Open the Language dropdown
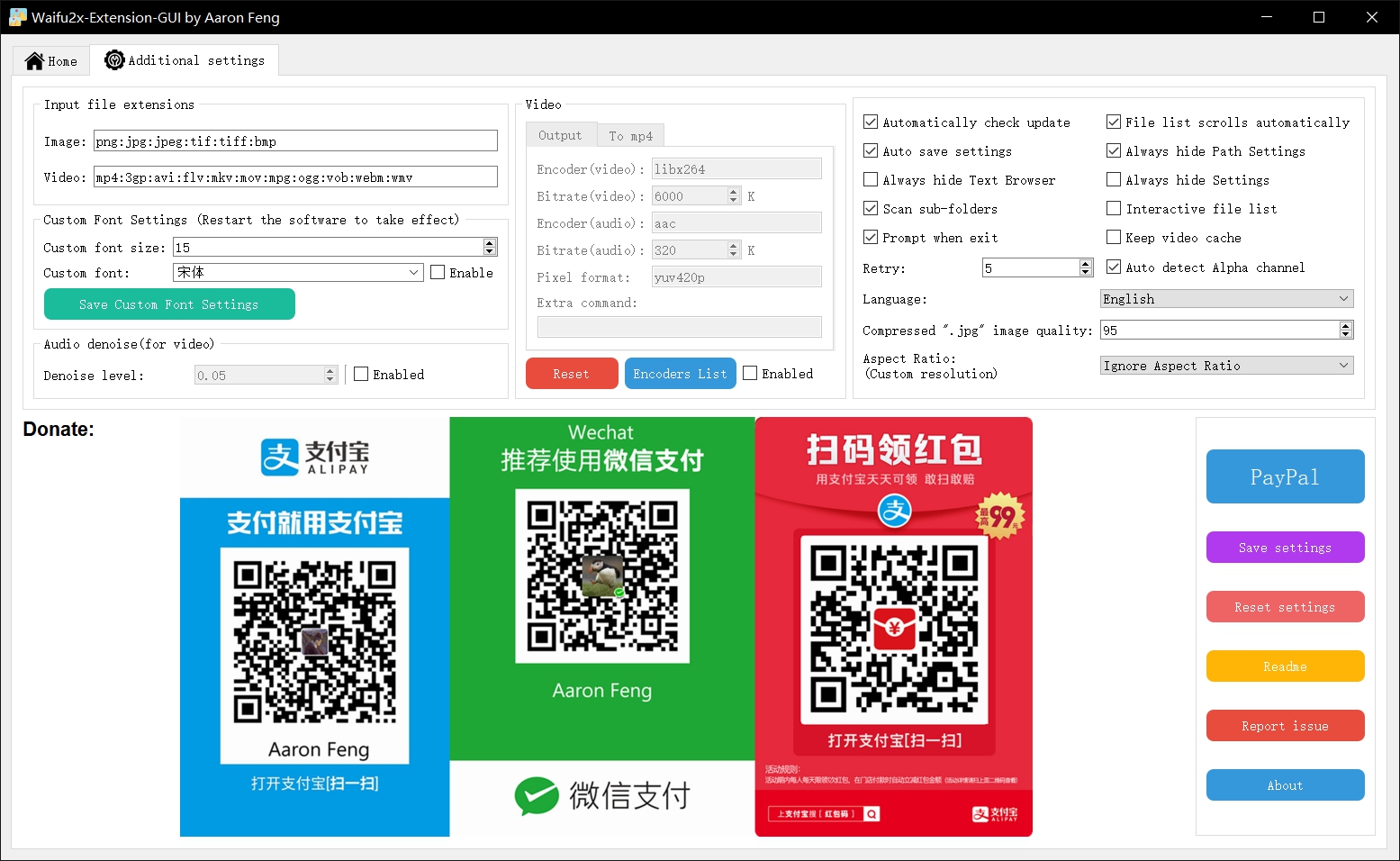Screen dimensions: 1400x861 coord(1226,298)
